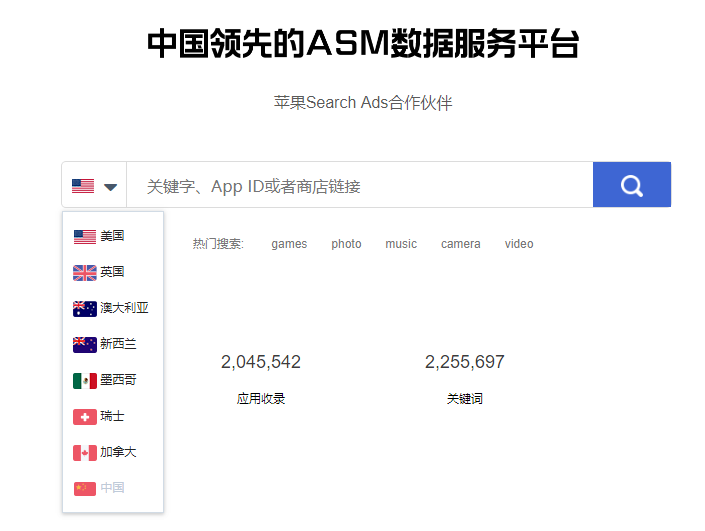
Task: Click the New Zealand flag icon
Action: point(85,344)
